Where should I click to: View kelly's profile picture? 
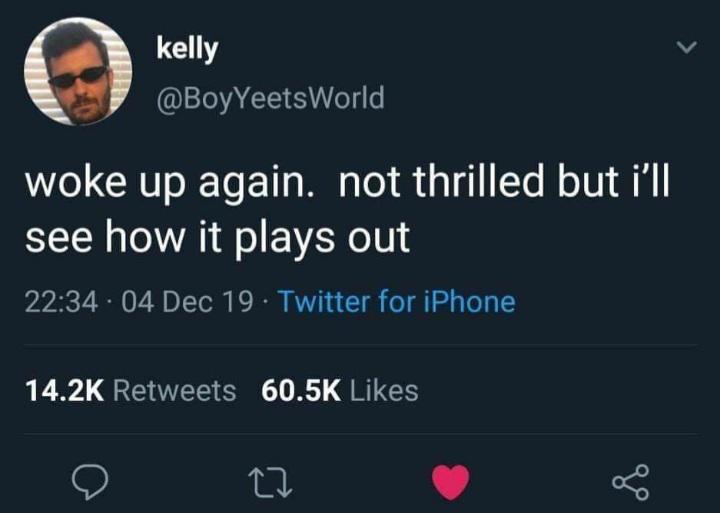[78, 71]
